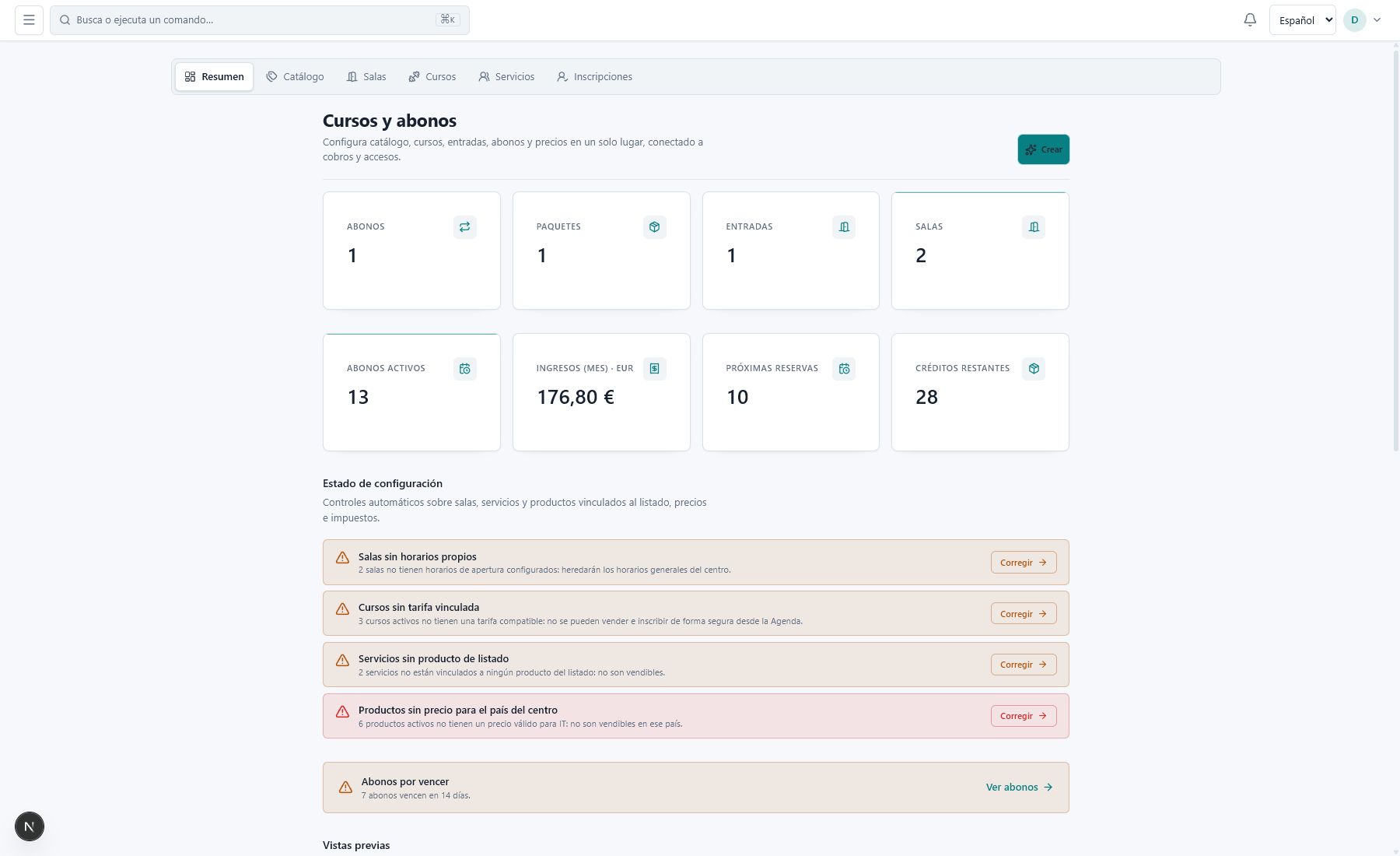Open the hamburger sidebar menu
The image size is (1400, 856).
pos(29,20)
